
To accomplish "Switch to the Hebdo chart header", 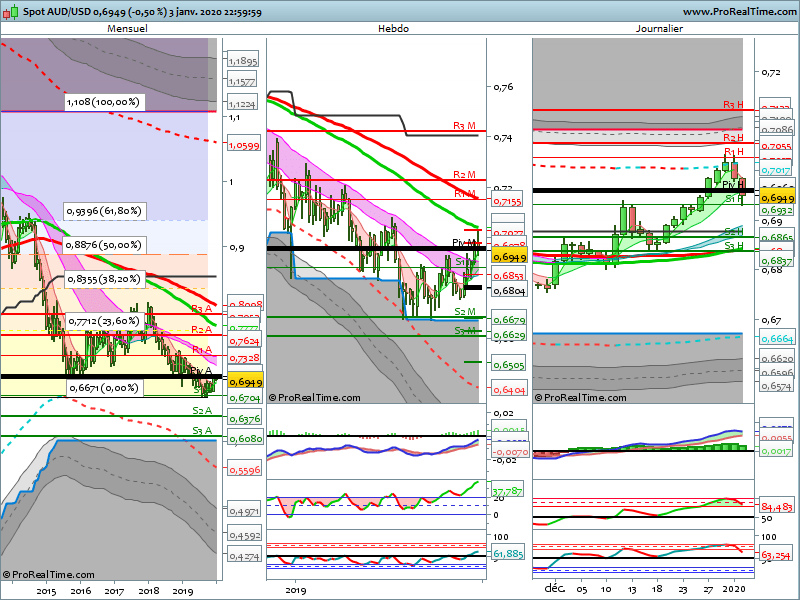I will coord(393,29).
